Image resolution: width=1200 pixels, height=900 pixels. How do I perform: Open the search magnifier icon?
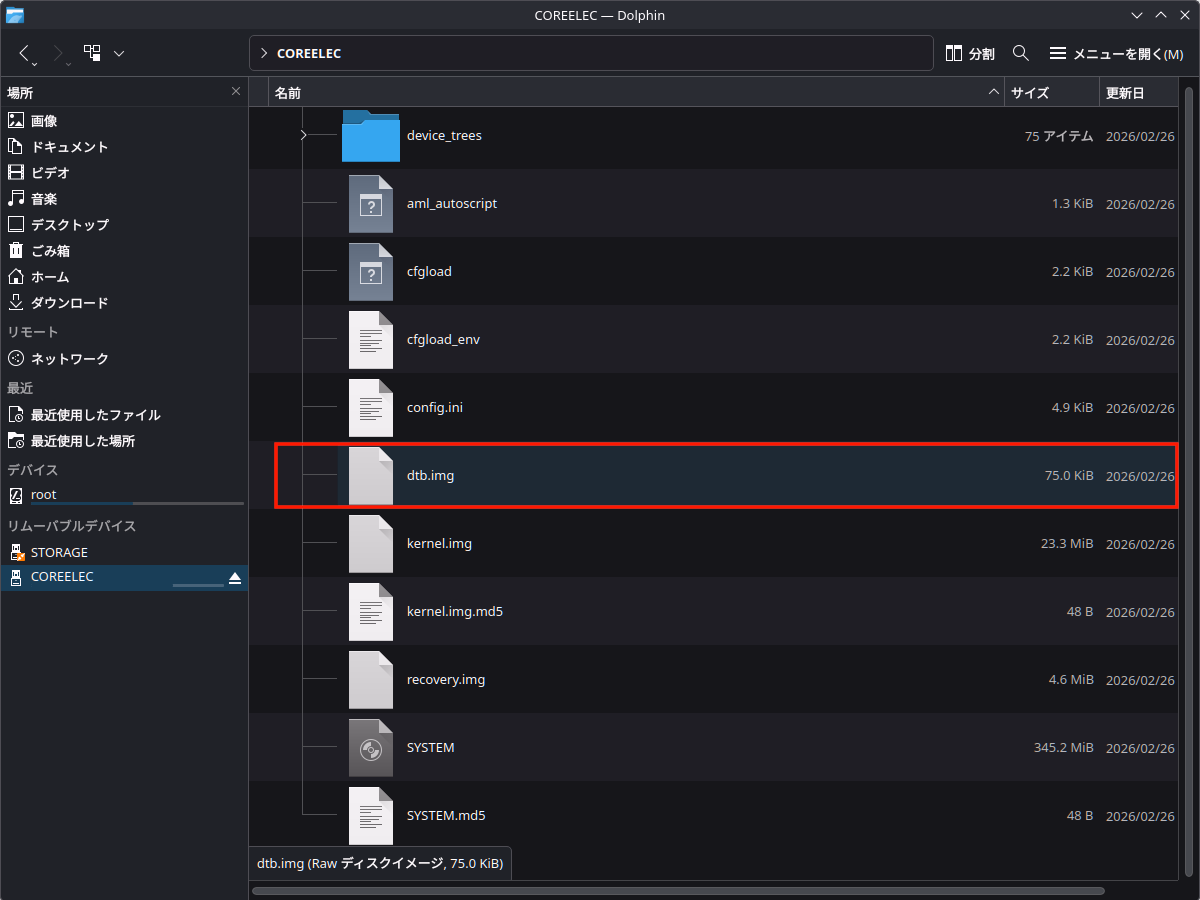click(1021, 52)
